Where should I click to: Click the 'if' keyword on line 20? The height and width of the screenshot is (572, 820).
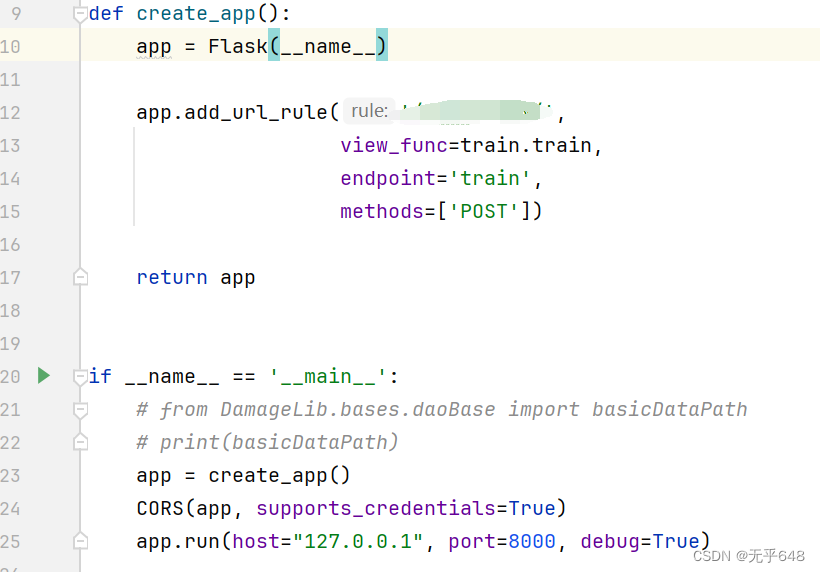100,376
